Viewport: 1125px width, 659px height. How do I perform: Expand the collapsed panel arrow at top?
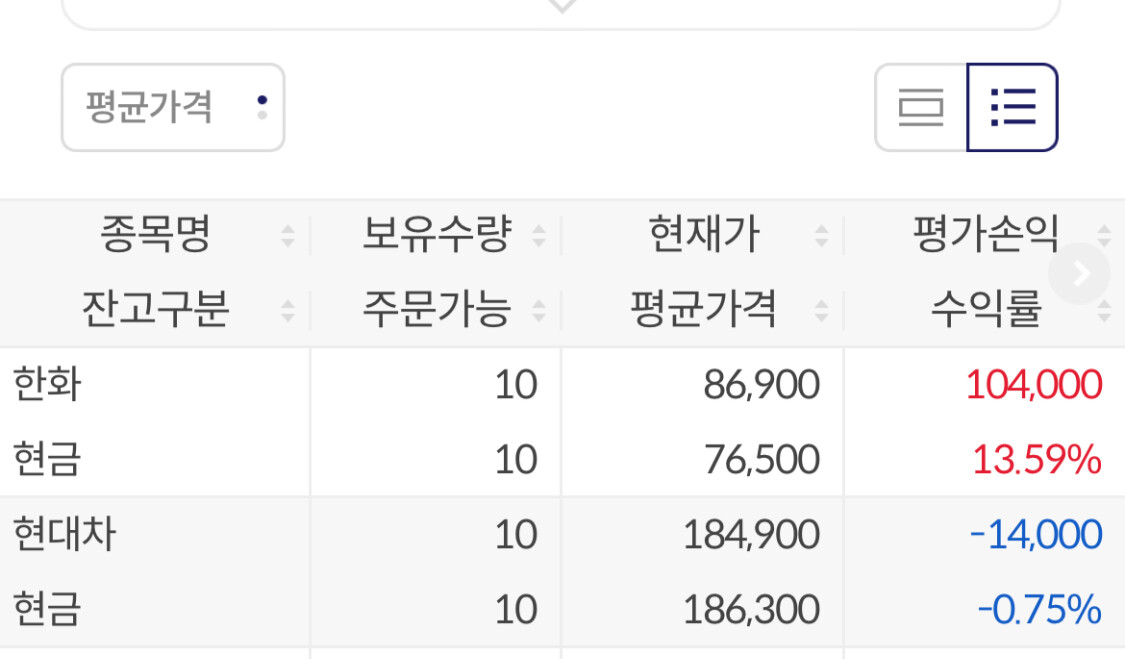562,6
